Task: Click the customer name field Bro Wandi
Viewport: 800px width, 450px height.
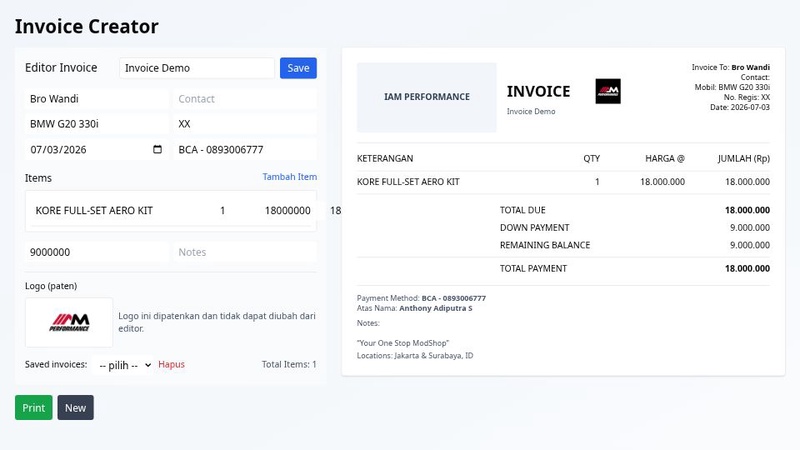Action: [x=96, y=99]
